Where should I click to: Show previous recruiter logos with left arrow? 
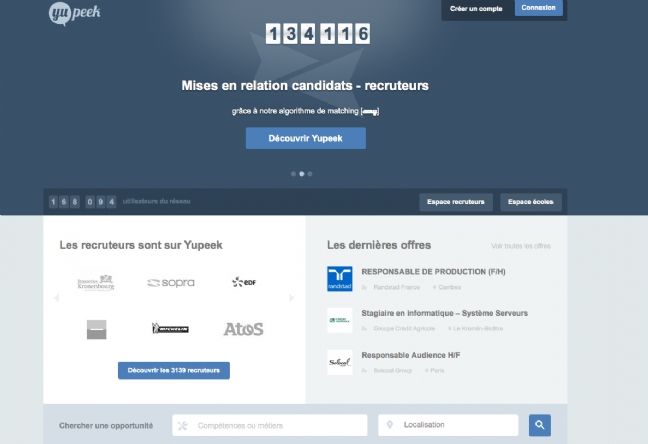tap(57, 298)
